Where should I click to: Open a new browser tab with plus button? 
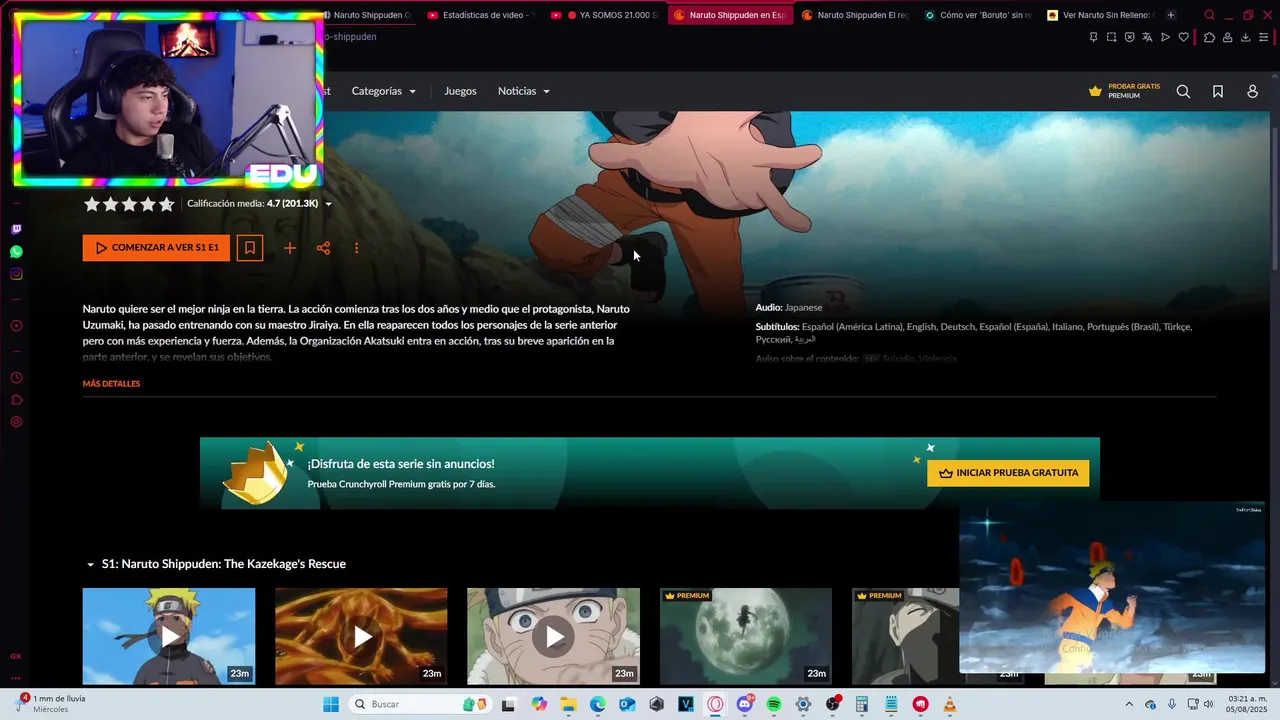[1171, 15]
